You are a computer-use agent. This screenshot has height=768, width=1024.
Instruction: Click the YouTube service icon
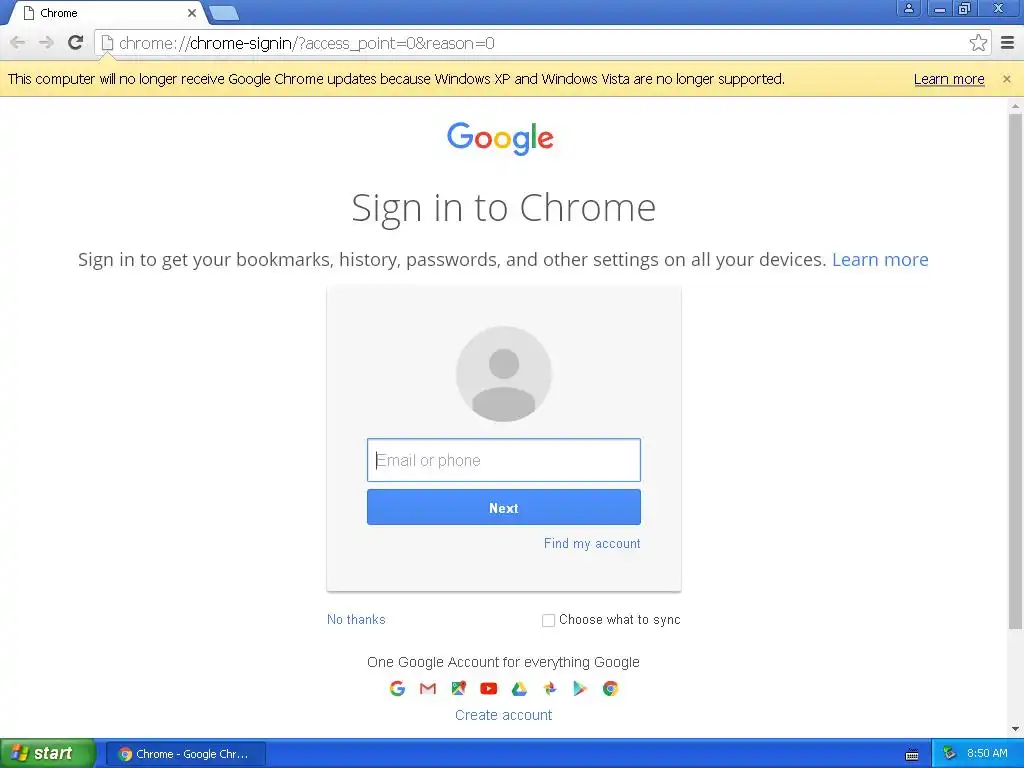[x=488, y=688]
